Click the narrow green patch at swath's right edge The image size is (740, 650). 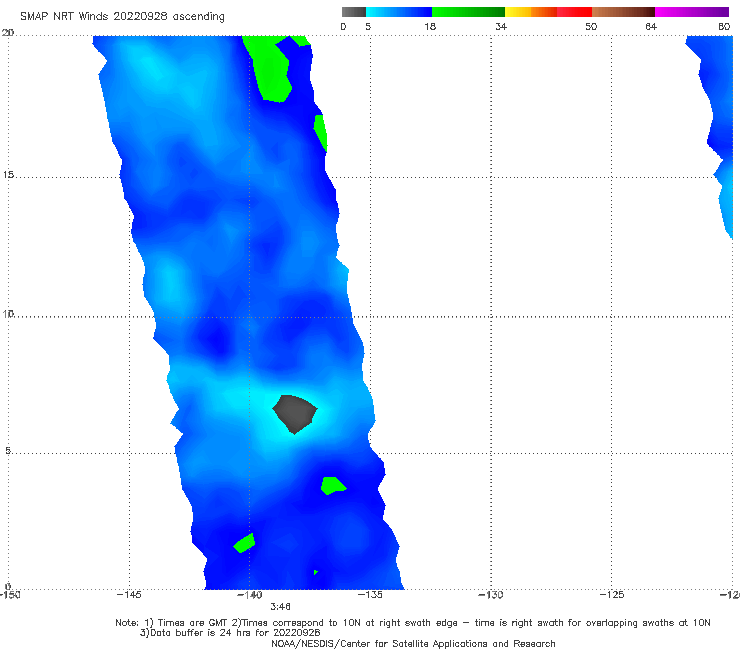[x=320, y=133]
